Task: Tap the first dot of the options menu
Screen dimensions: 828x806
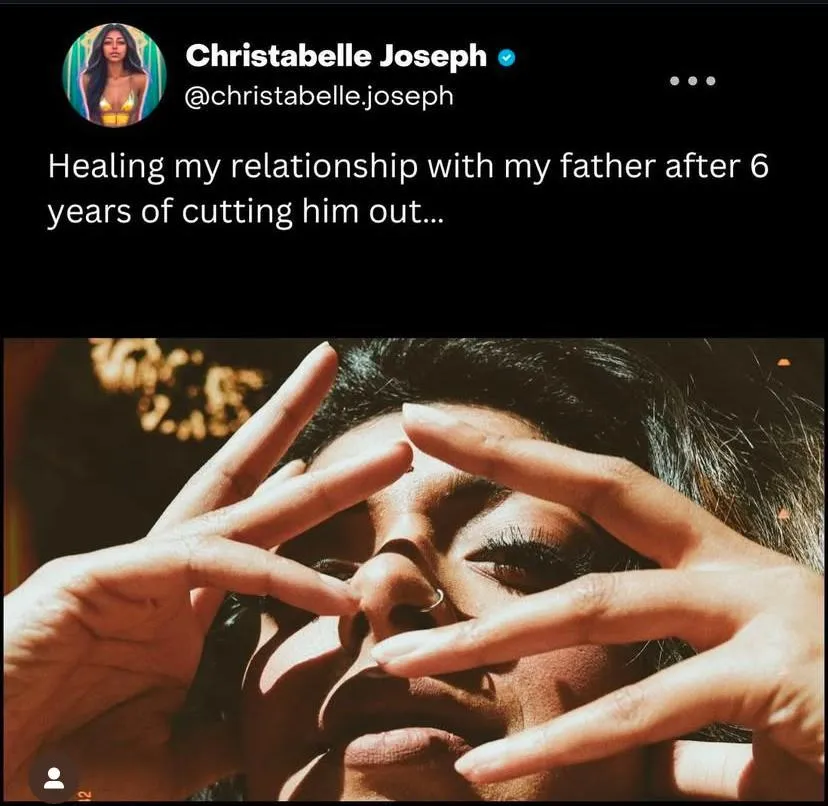Action: tap(674, 81)
